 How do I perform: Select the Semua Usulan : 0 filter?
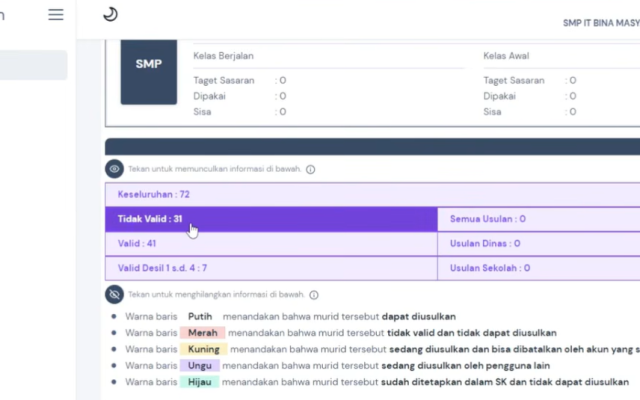point(539,219)
